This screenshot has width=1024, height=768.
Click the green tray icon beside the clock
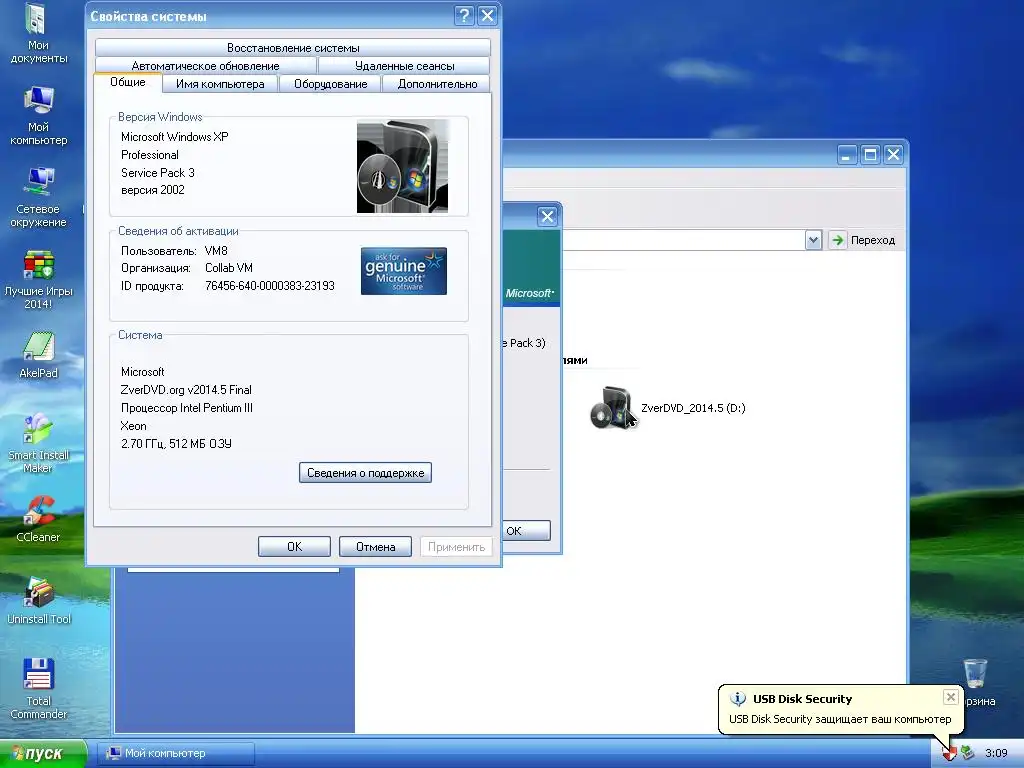pyautogui.click(x=967, y=753)
